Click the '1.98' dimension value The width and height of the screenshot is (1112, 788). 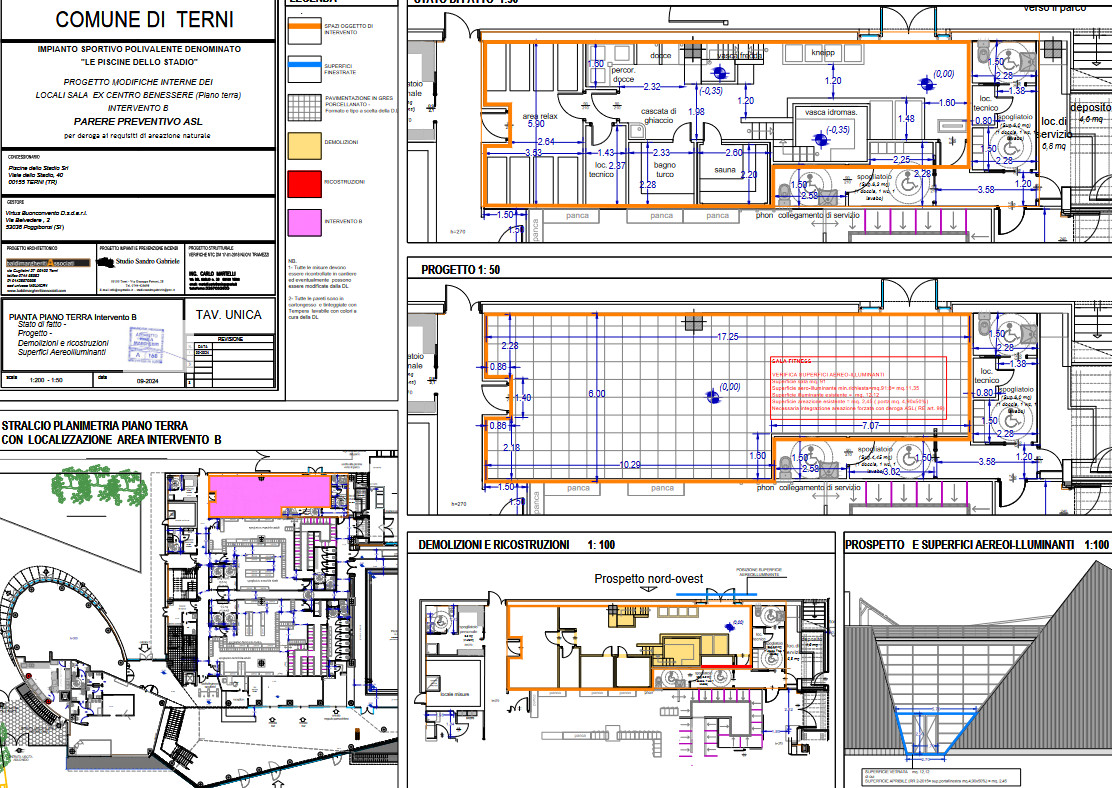pos(696,112)
